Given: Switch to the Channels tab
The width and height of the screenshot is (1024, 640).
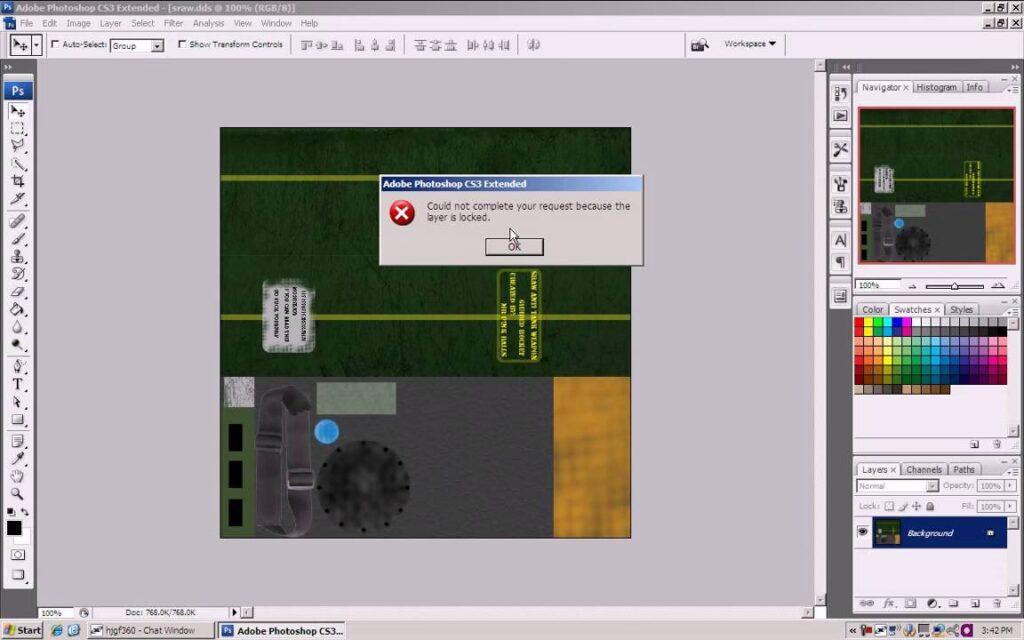Looking at the screenshot, I should click(923, 469).
